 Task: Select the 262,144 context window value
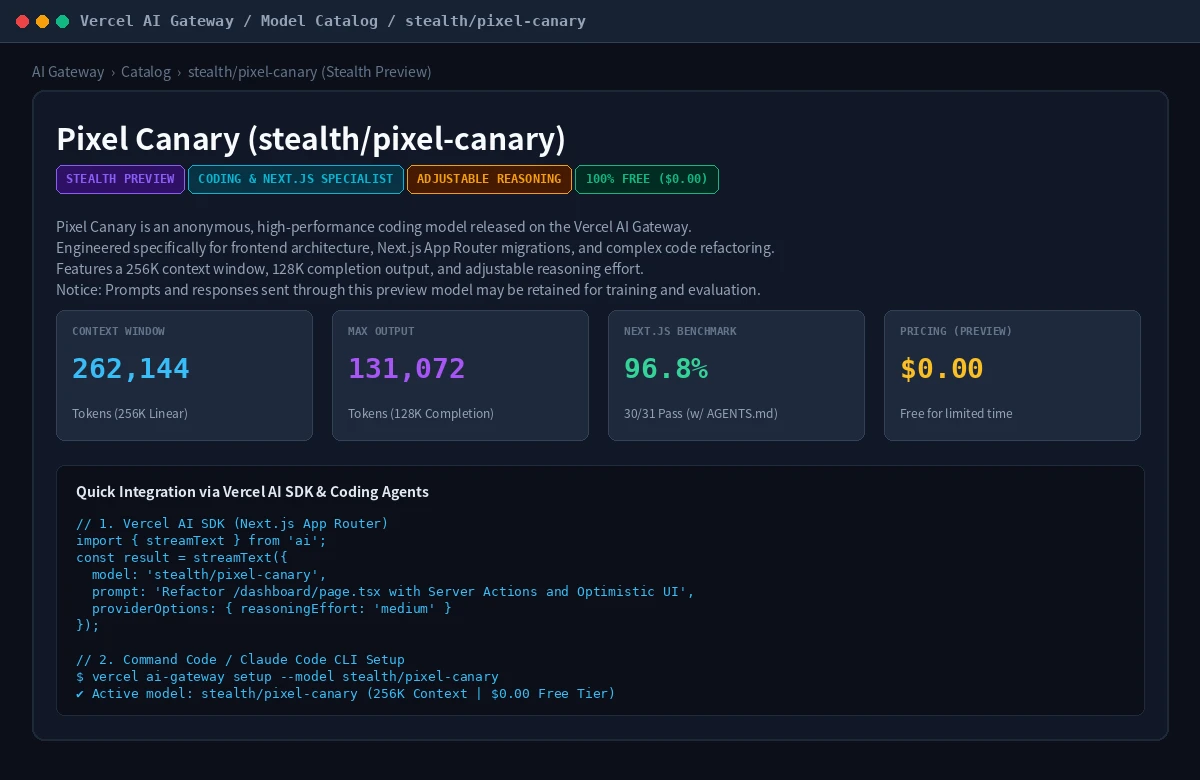click(131, 368)
